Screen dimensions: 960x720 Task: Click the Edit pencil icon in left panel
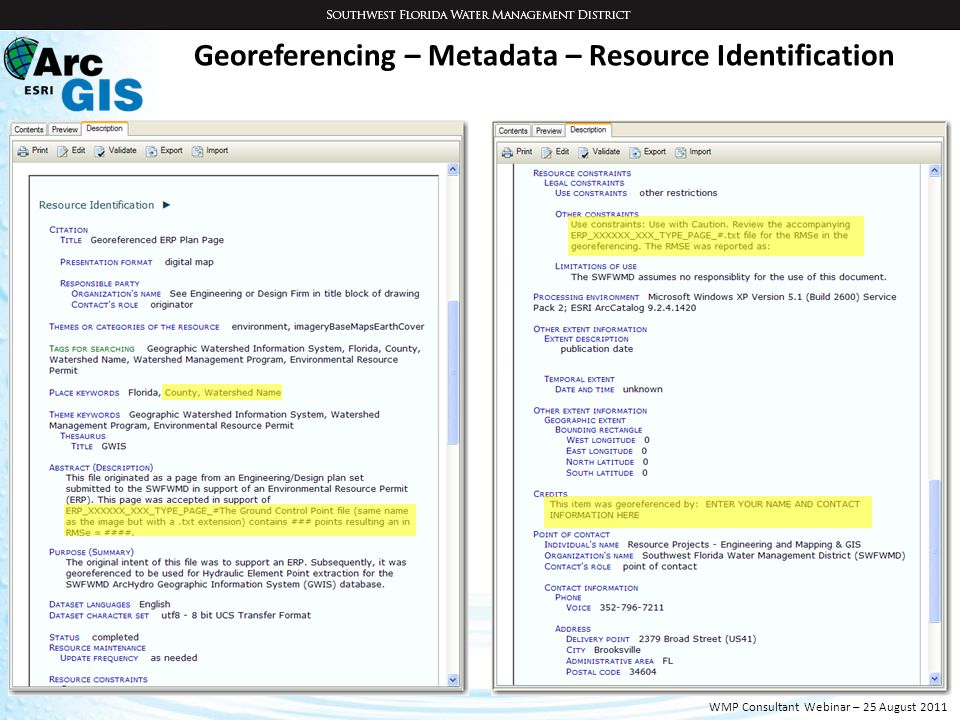pyautogui.click(x=63, y=151)
